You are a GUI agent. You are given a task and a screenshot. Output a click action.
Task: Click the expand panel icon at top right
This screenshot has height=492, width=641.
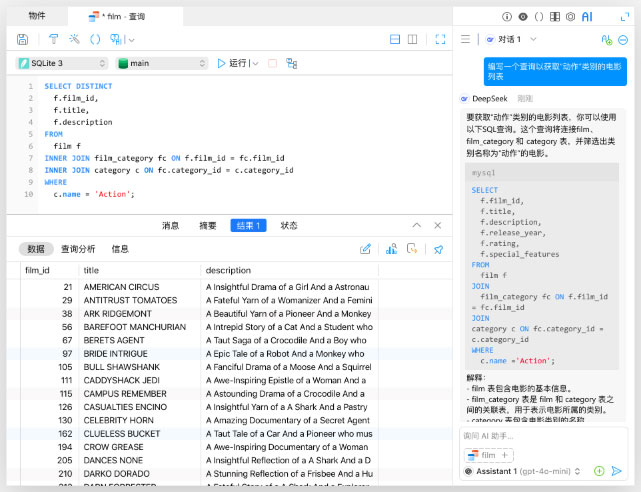[x=625, y=17]
